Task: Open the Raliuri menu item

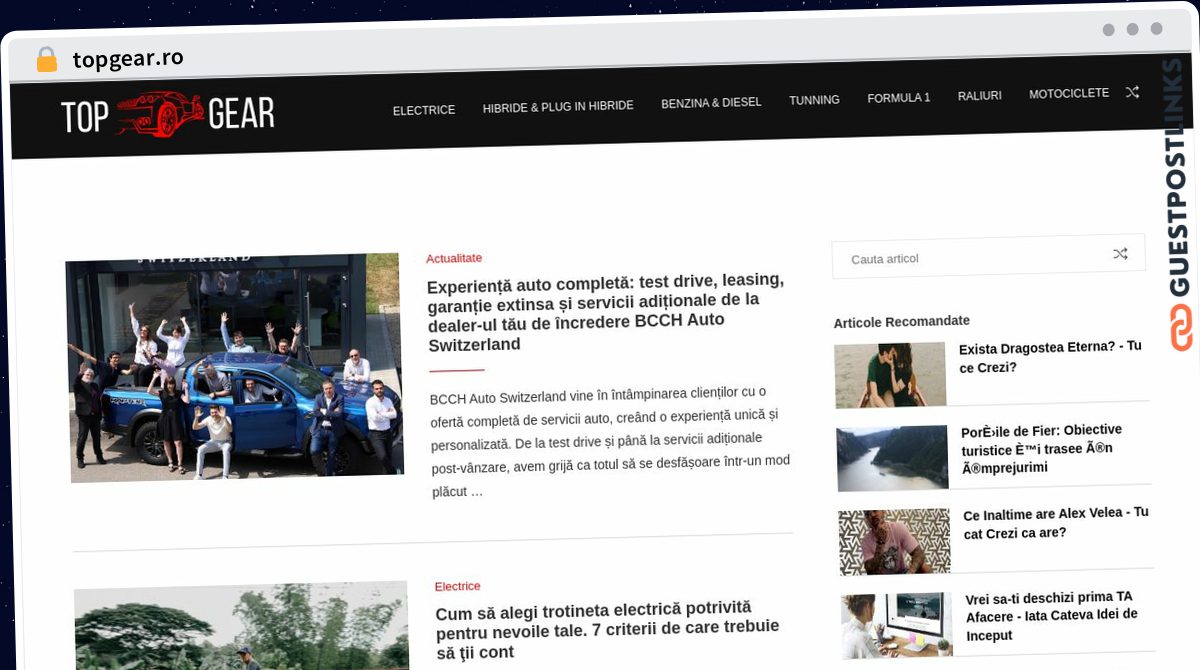Action: click(979, 96)
